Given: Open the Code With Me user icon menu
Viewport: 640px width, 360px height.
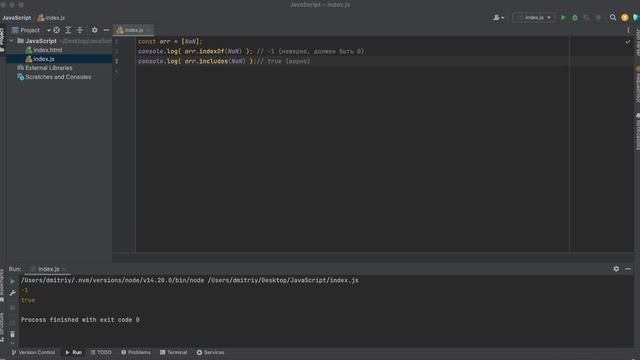Looking at the screenshot, I should click(x=498, y=18).
